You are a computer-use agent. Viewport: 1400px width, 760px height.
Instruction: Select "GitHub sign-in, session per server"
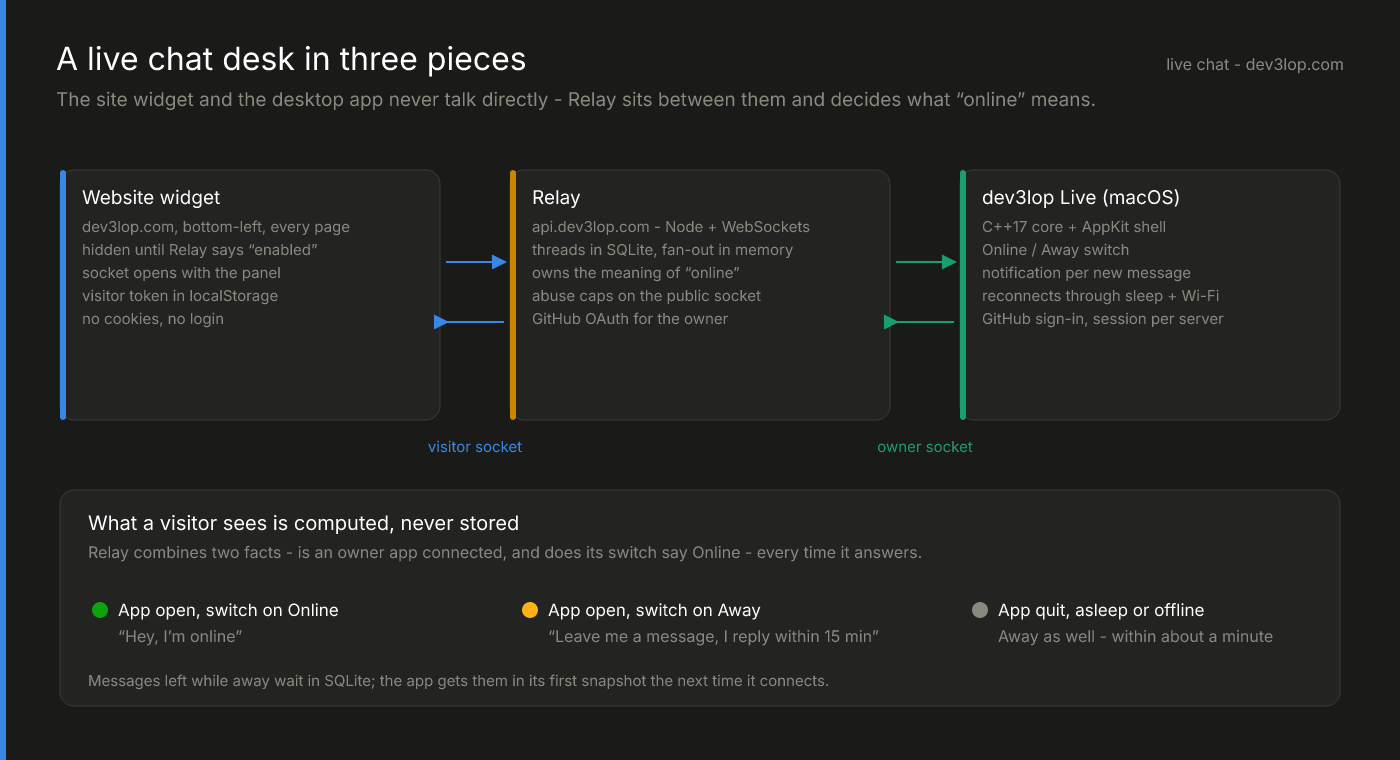(x=1103, y=319)
